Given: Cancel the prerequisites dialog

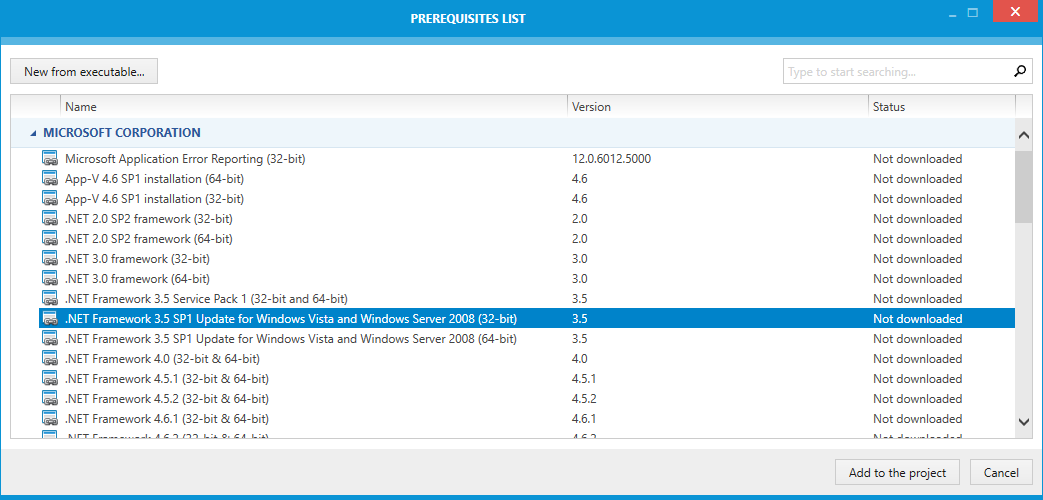Looking at the screenshot, I should [x=1001, y=473].
